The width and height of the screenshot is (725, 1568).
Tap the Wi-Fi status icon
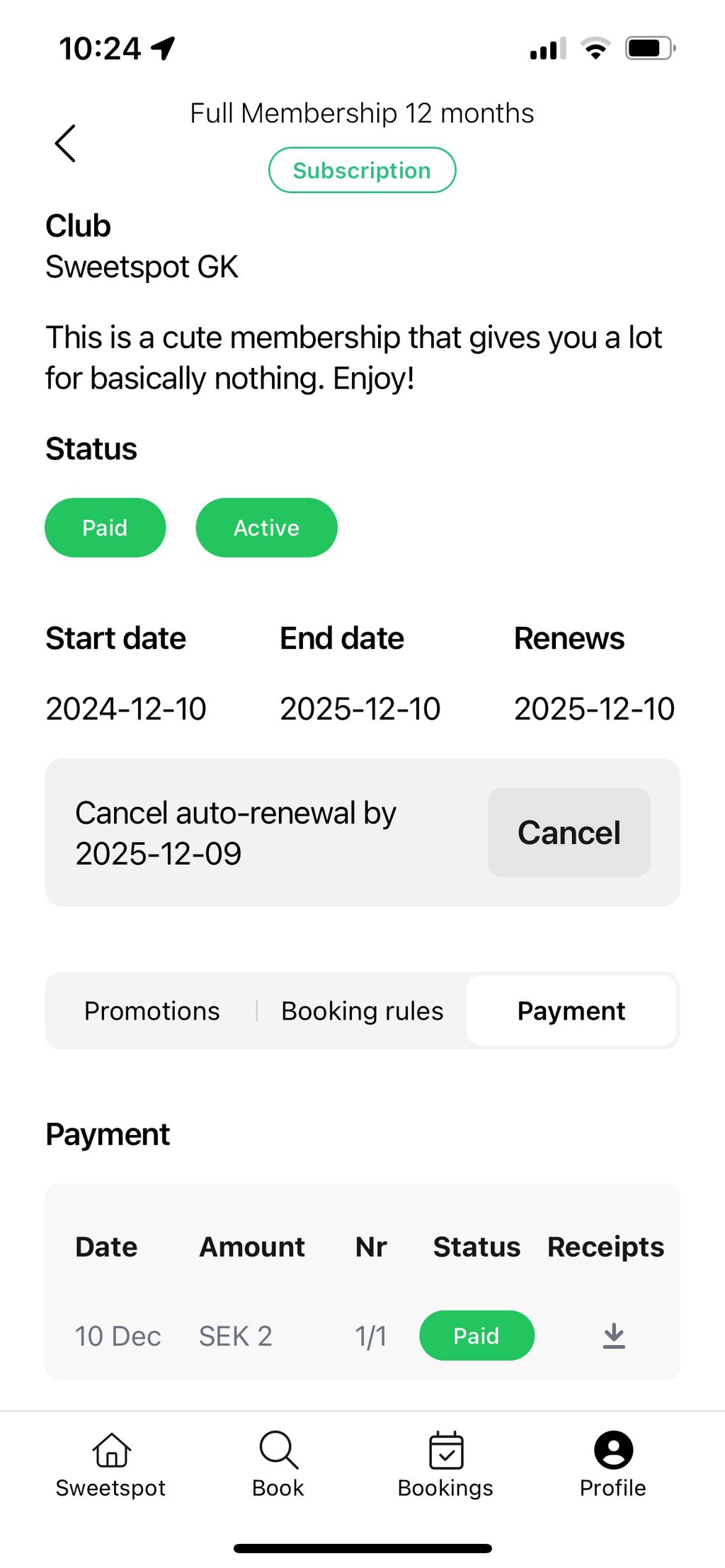point(595,48)
